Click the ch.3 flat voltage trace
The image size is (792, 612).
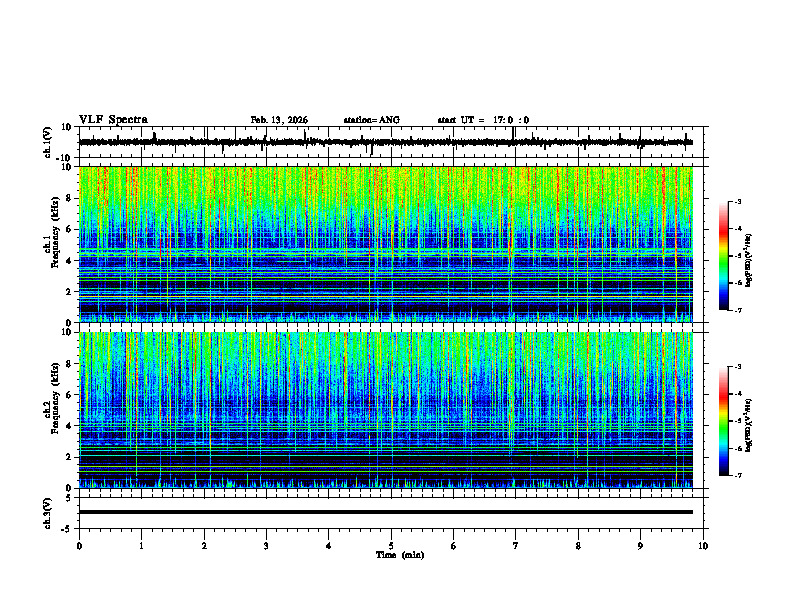coord(386,512)
